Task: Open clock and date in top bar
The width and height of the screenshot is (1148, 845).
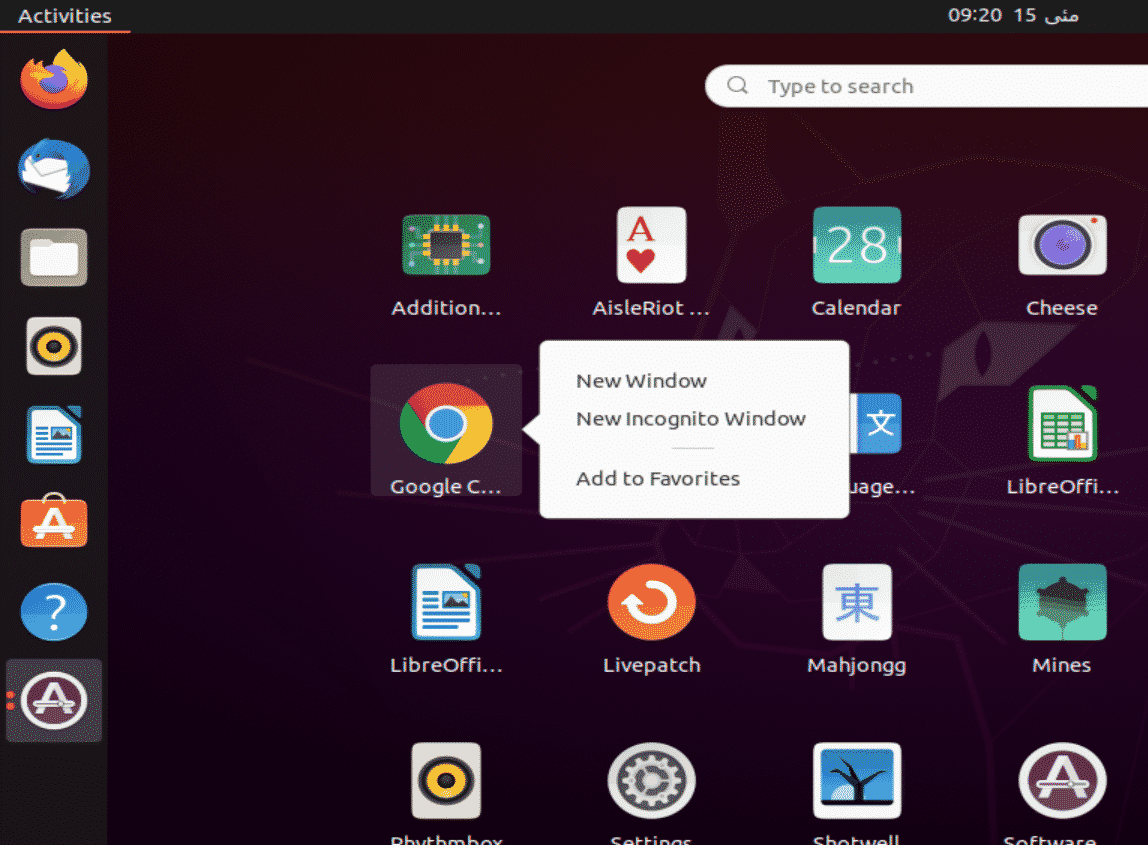Action: coord(1012,16)
